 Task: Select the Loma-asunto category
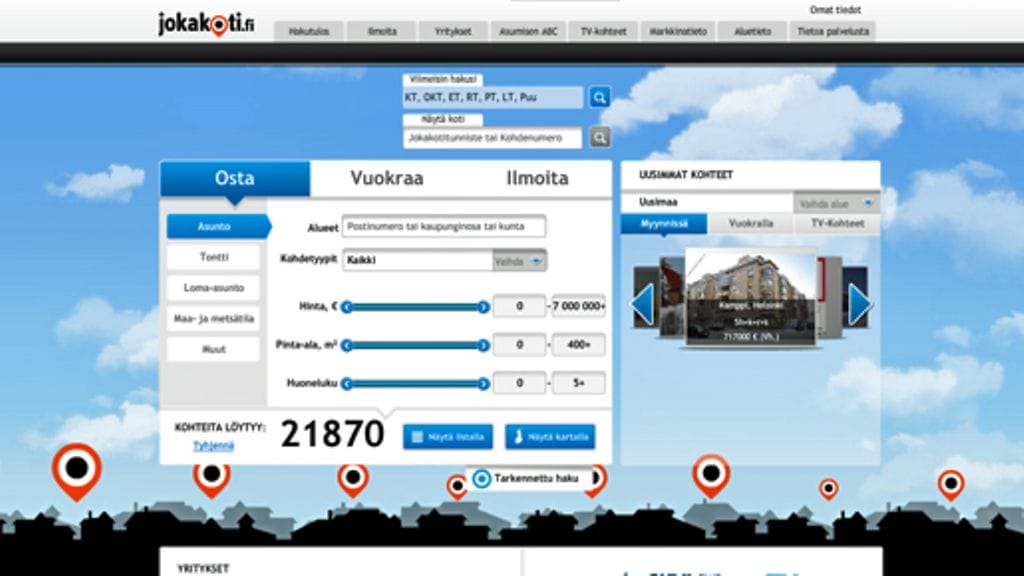213,288
